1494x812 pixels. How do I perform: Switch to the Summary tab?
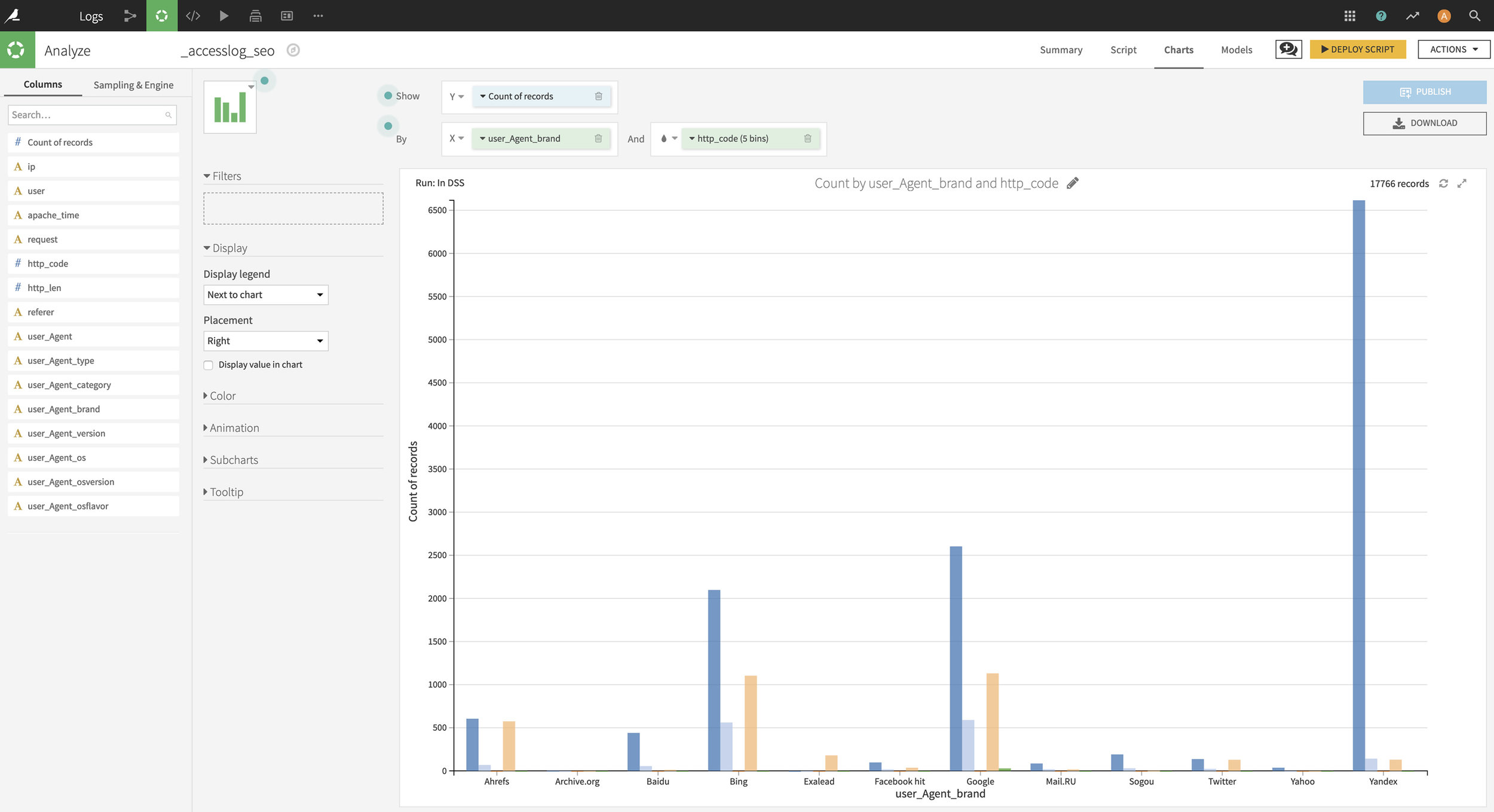(x=1061, y=50)
